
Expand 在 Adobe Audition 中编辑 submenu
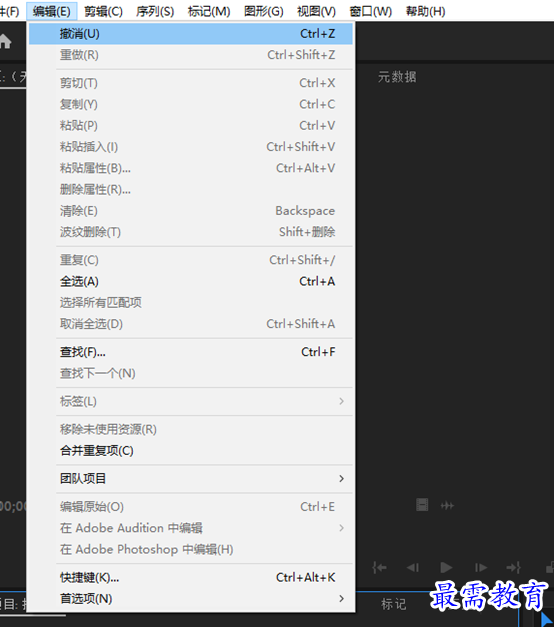(x=191, y=528)
